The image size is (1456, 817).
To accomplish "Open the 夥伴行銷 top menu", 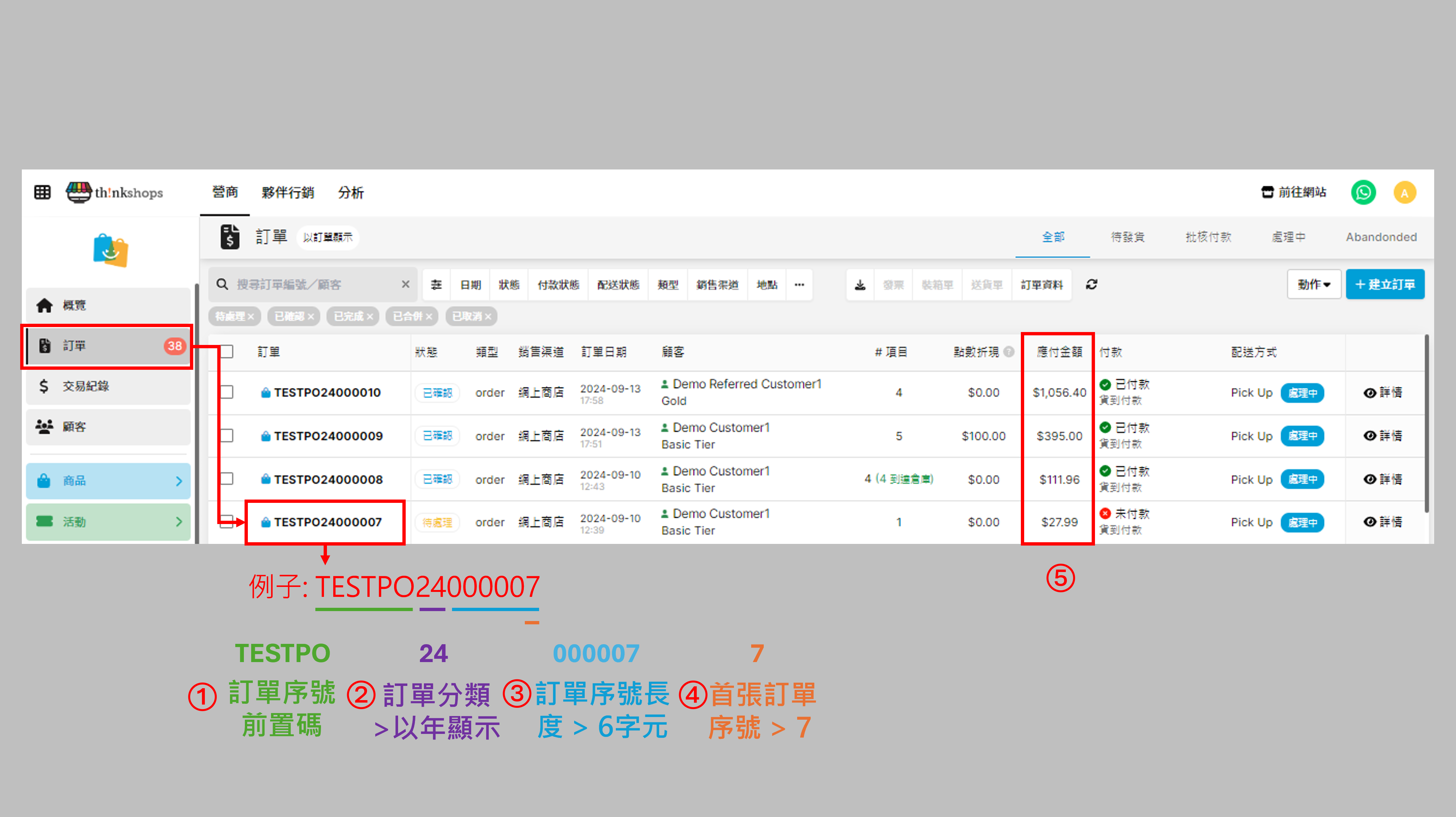I will pyautogui.click(x=287, y=192).
